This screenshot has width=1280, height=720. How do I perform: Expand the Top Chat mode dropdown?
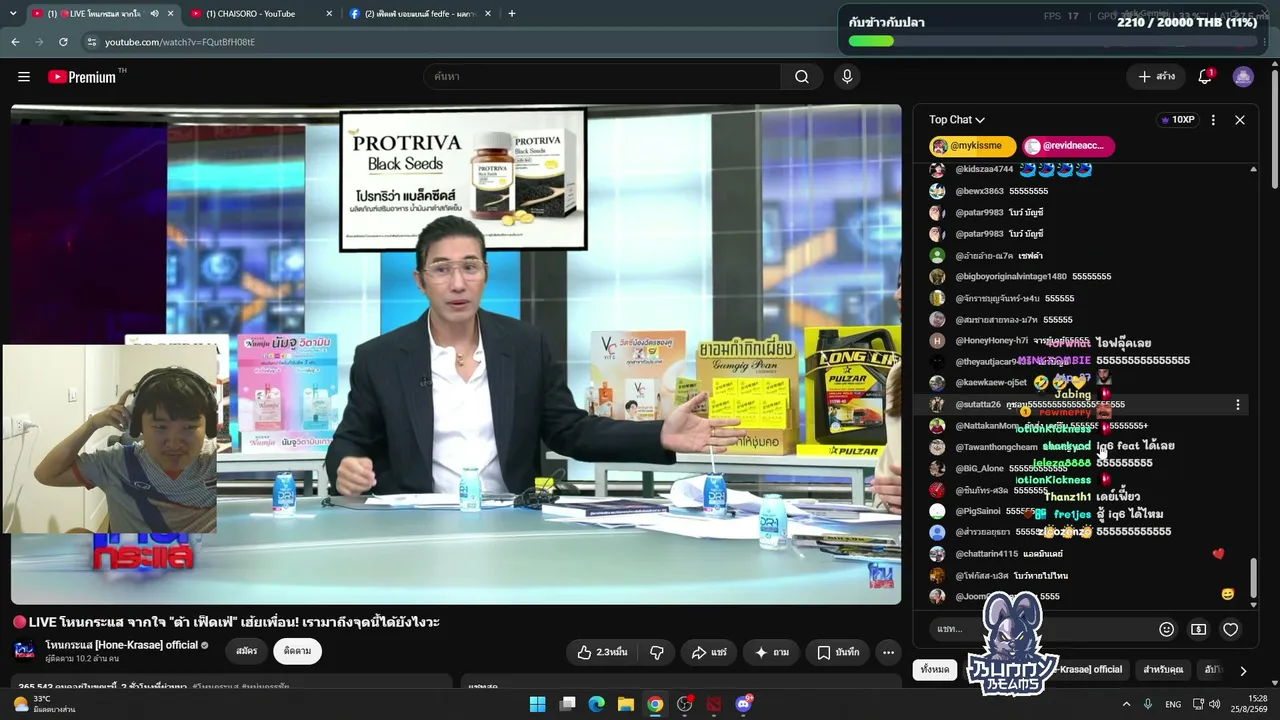957,120
